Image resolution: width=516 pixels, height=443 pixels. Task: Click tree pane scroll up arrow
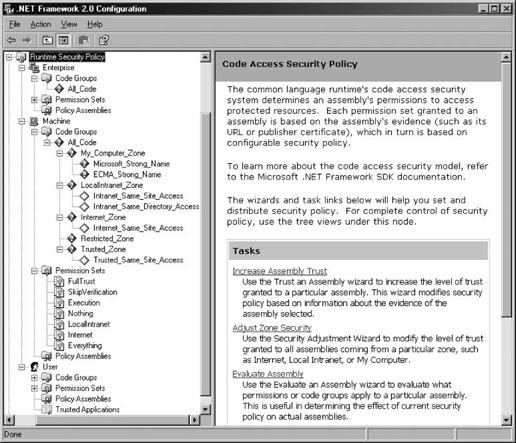point(206,57)
